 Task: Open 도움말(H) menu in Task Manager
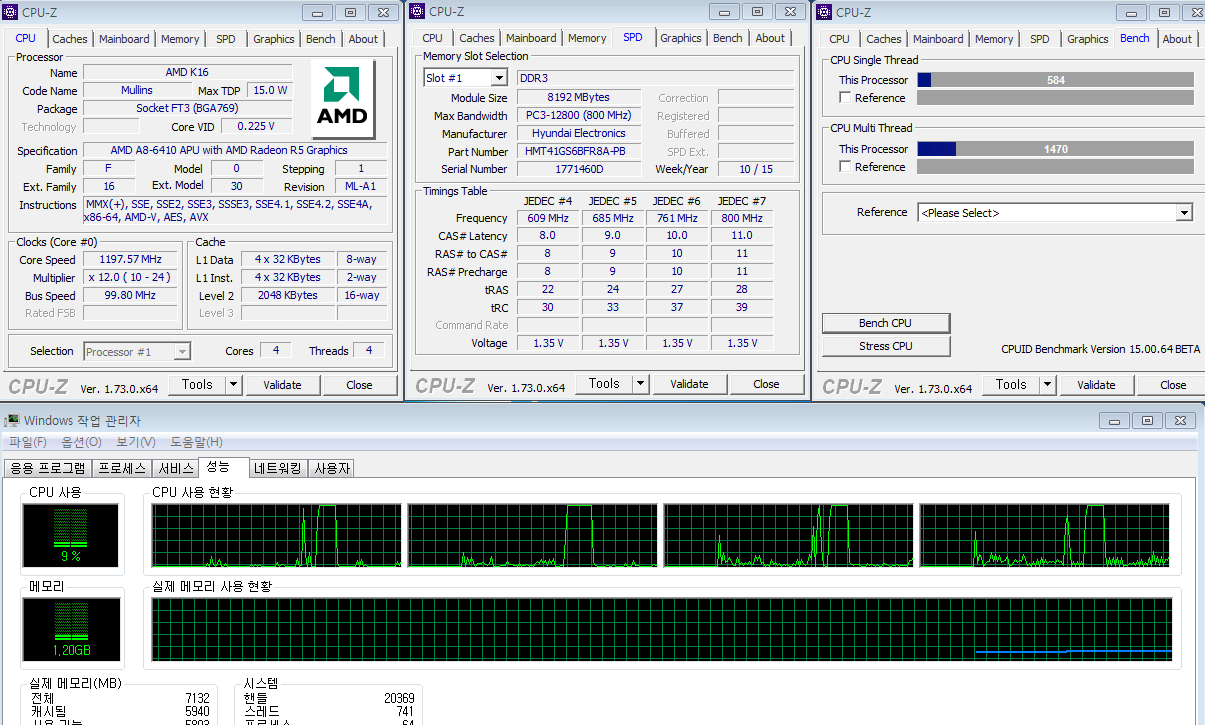click(196, 442)
